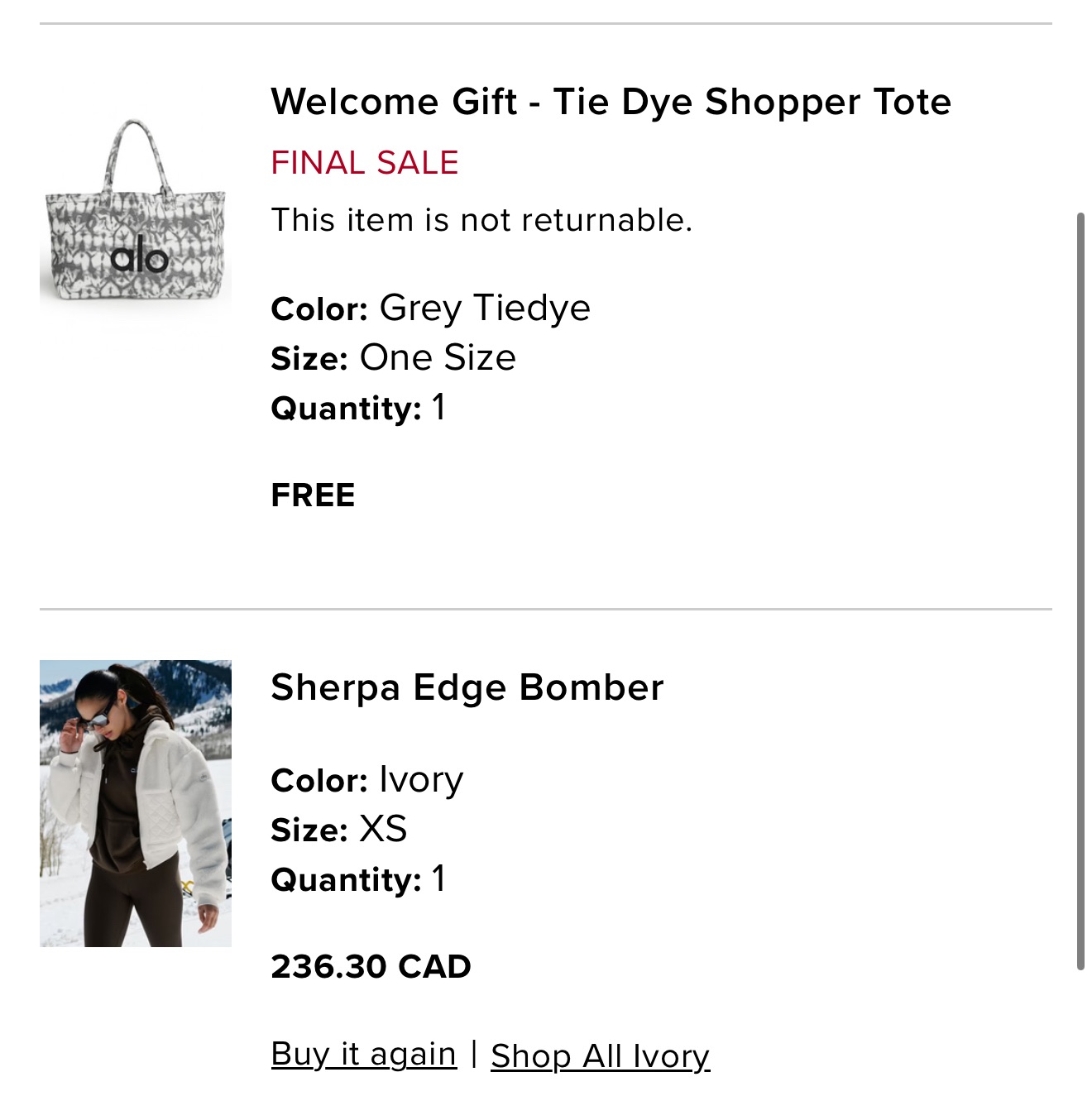
Task: Click the Grey Tiedye color value
Action: coord(483,307)
